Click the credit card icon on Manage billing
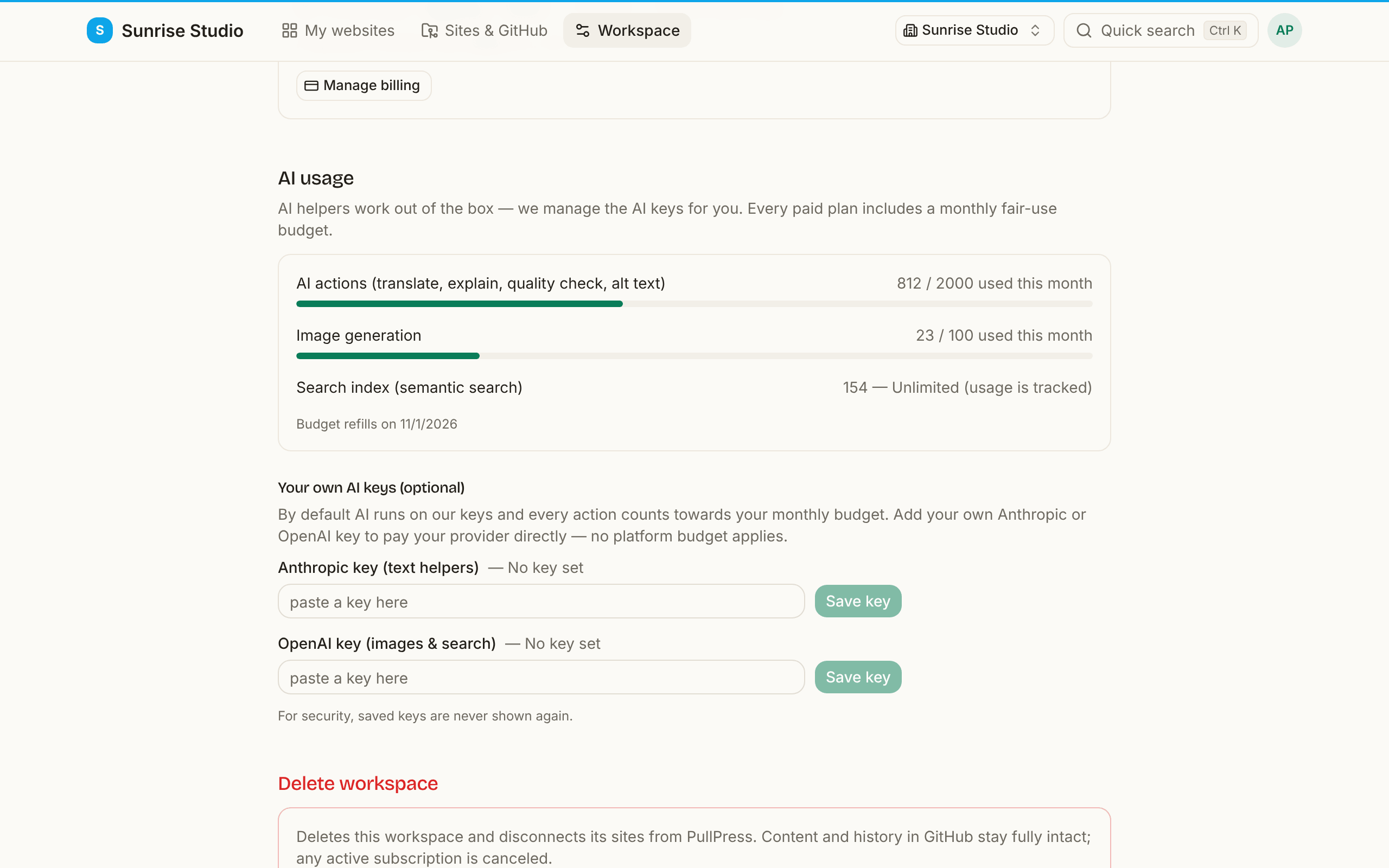This screenshot has height=868, width=1389. (x=311, y=86)
